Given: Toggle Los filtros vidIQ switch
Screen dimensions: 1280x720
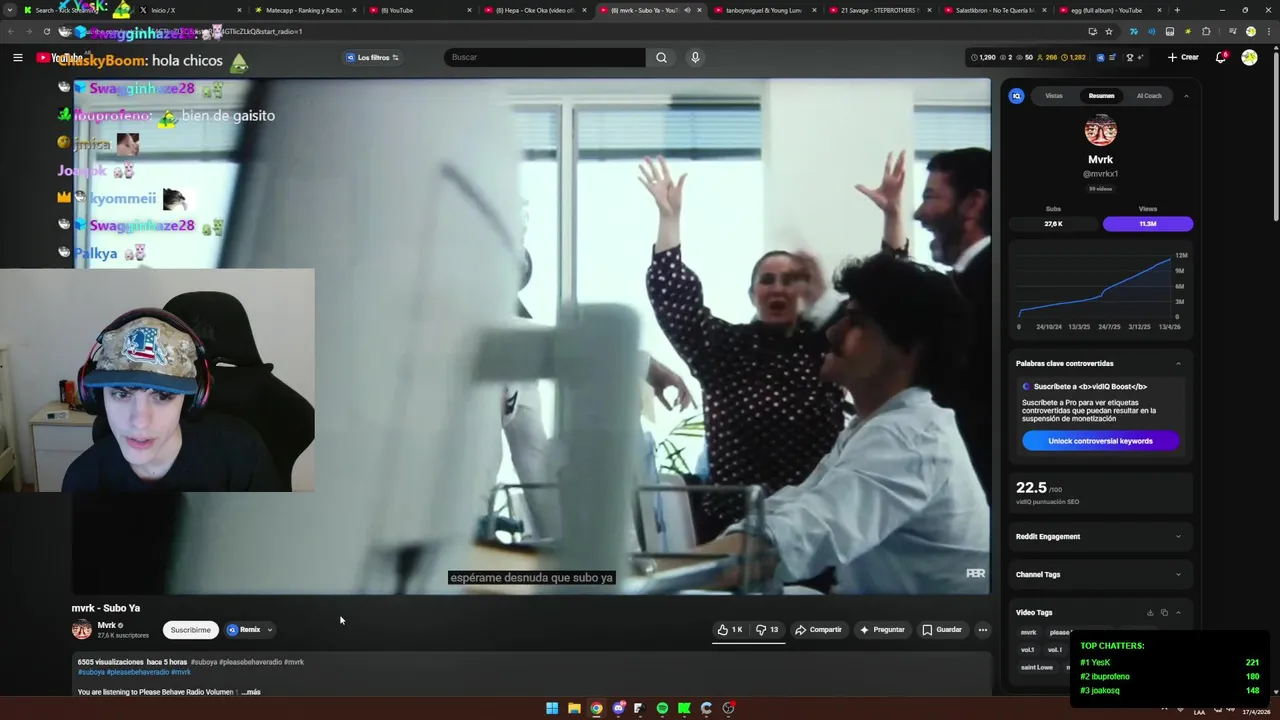Looking at the screenshot, I should pyautogui.click(x=373, y=57).
